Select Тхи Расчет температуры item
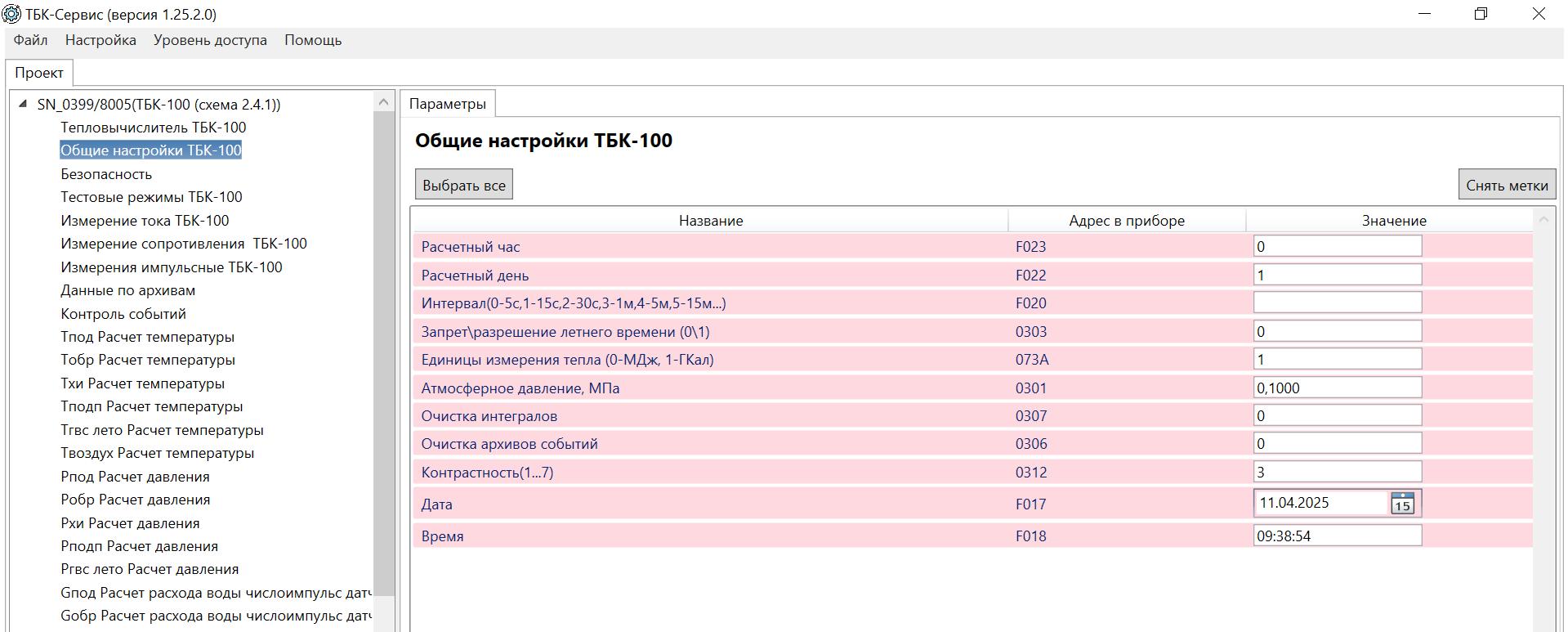The width and height of the screenshot is (1568, 632). tap(142, 383)
